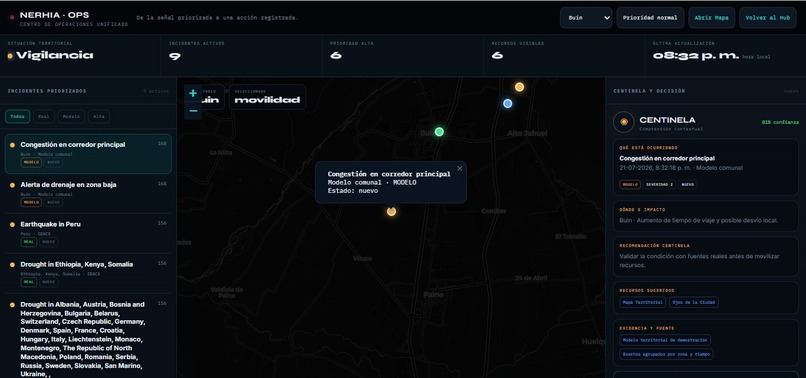The height and width of the screenshot is (378, 806).
Task: Click the Volver al Hub button
Action: coord(767,17)
